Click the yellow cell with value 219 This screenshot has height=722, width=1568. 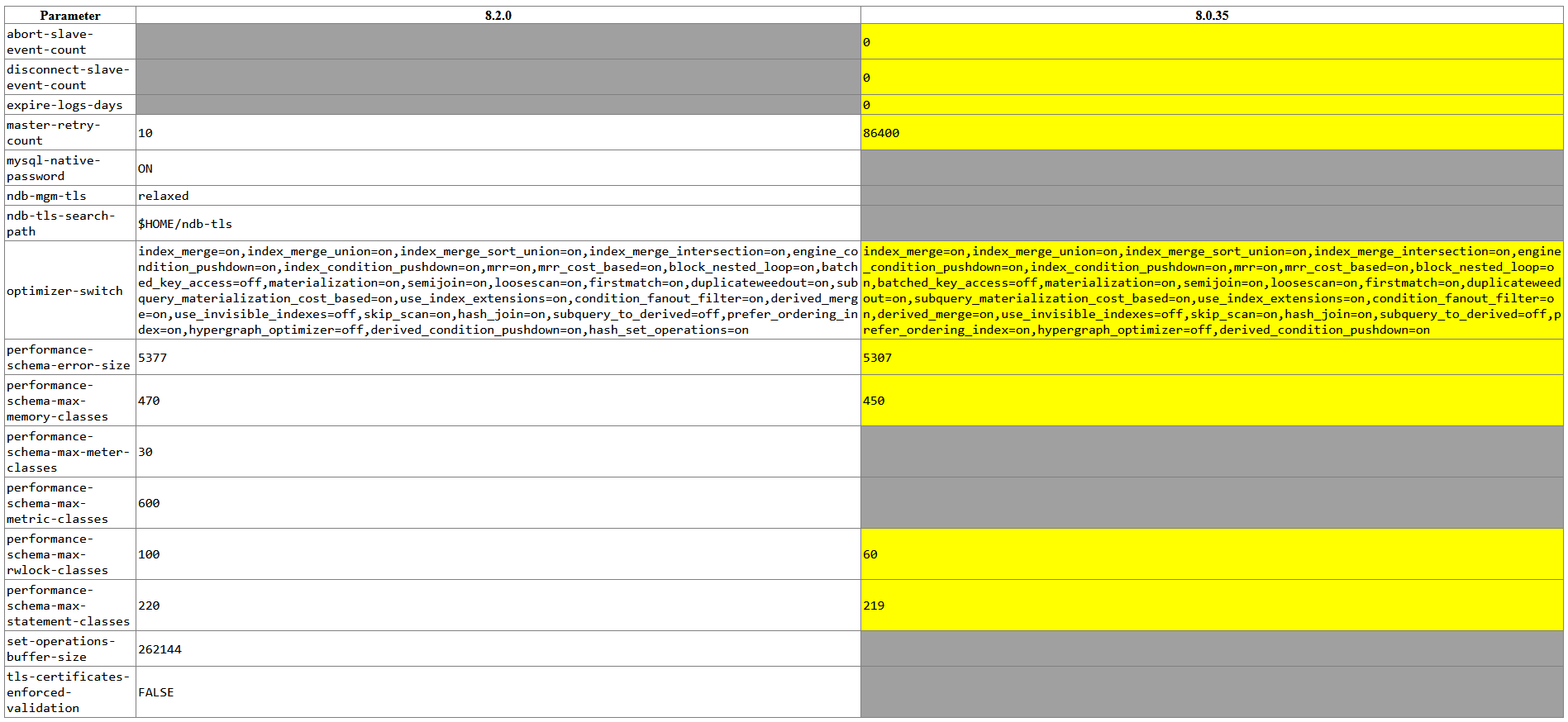tap(1212, 606)
